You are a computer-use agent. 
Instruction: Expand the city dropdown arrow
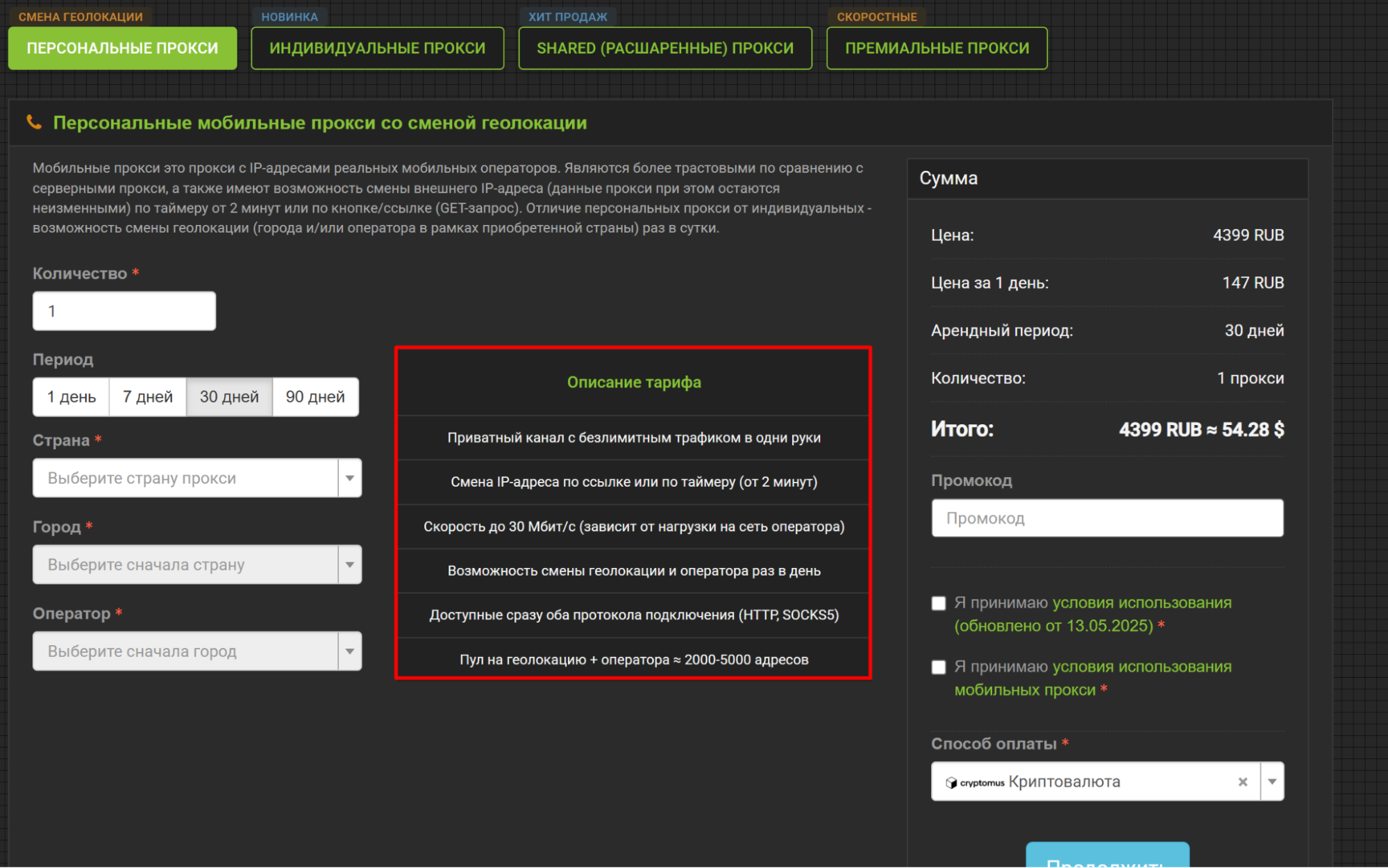point(349,565)
